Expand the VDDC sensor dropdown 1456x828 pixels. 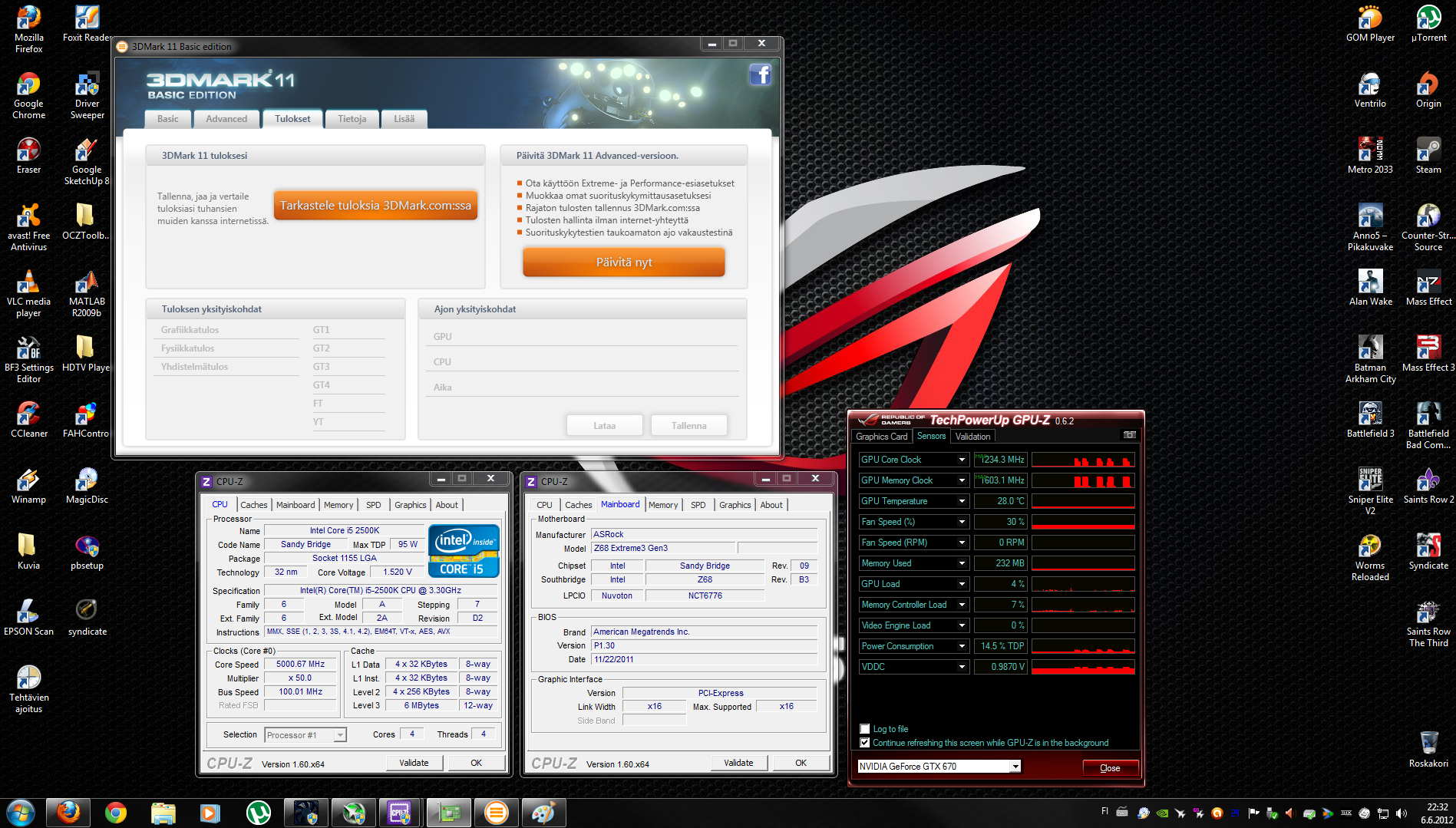point(962,667)
